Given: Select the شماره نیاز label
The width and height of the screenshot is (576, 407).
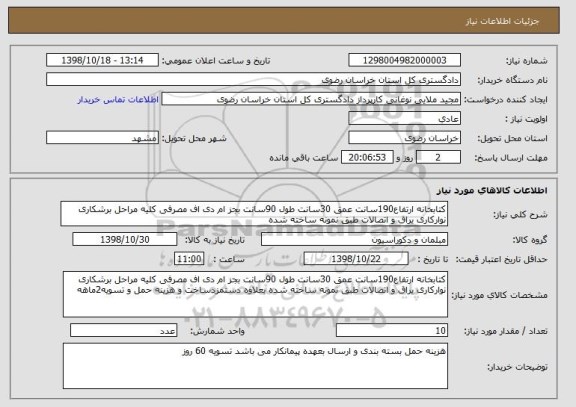Looking at the screenshot, I should point(527,61).
